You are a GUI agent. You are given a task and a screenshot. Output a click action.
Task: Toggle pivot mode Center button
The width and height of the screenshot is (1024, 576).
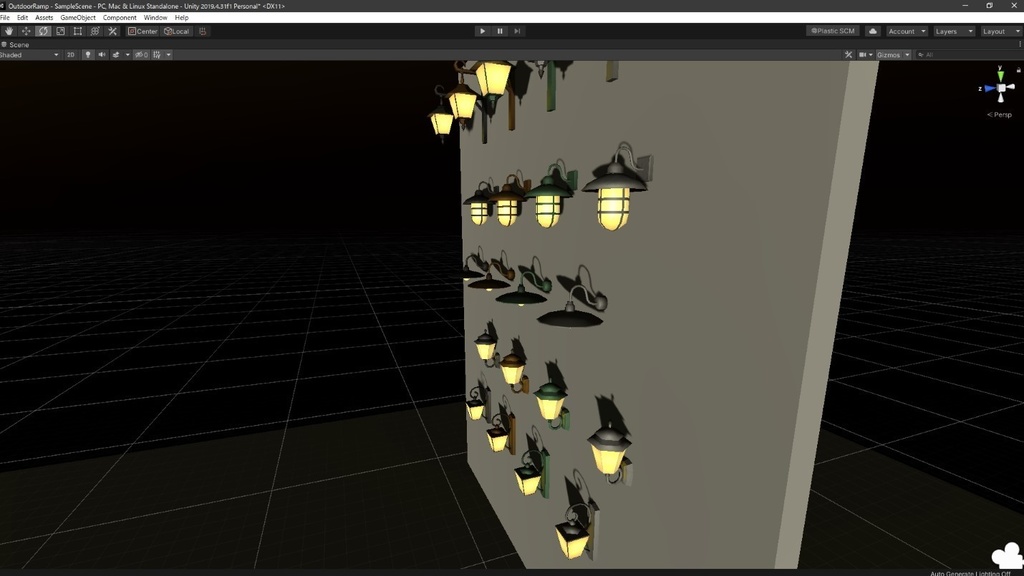coord(142,31)
